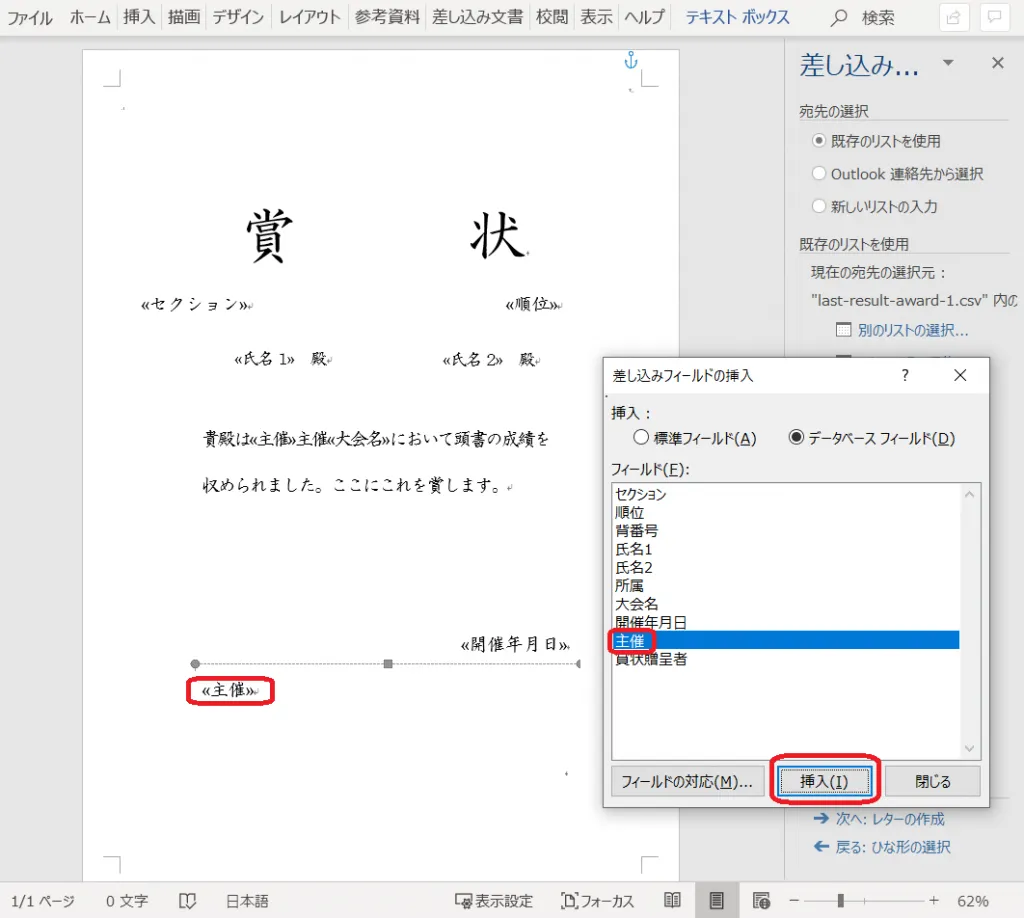Select the Print Layout view icon
1024x918 pixels.
(716, 900)
